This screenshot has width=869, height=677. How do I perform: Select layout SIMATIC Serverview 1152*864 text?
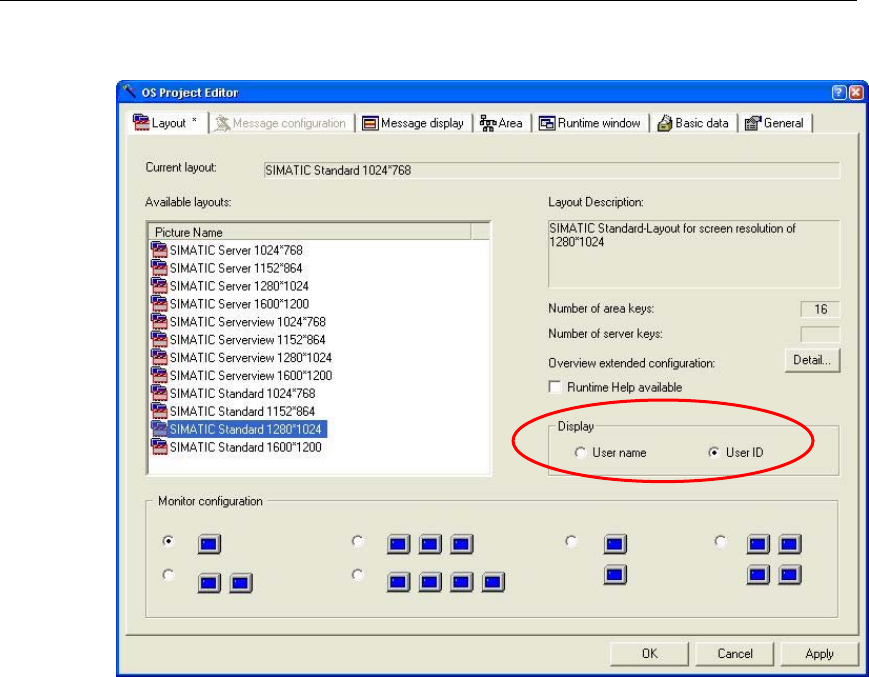248,340
